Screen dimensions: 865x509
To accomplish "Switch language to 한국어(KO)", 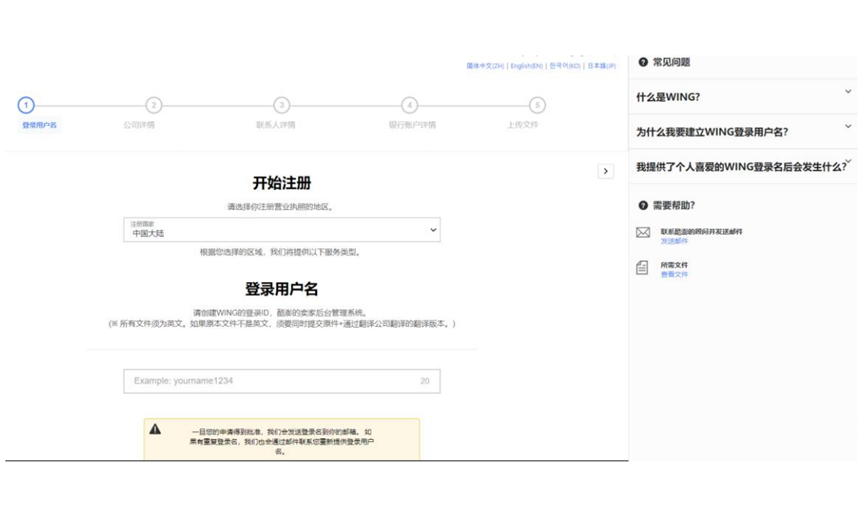I will (x=564, y=66).
